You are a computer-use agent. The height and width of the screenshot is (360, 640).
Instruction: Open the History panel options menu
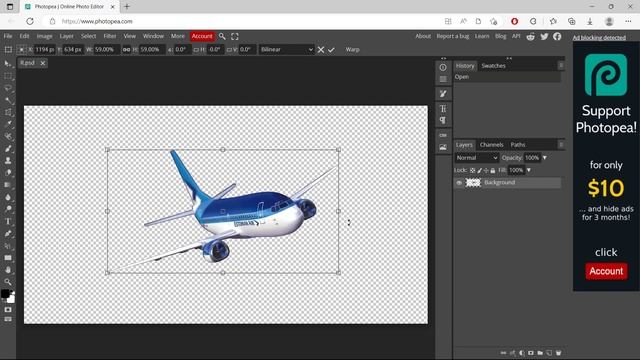561,65
